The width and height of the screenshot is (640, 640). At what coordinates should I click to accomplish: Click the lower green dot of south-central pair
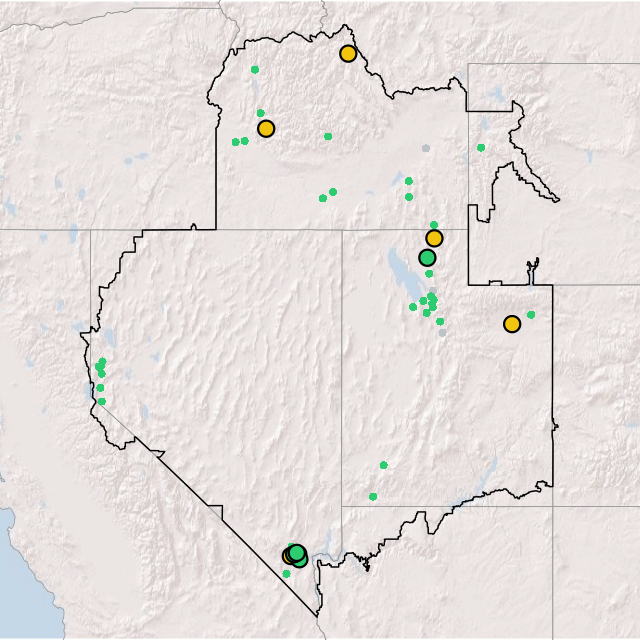[x=373, y=496]
